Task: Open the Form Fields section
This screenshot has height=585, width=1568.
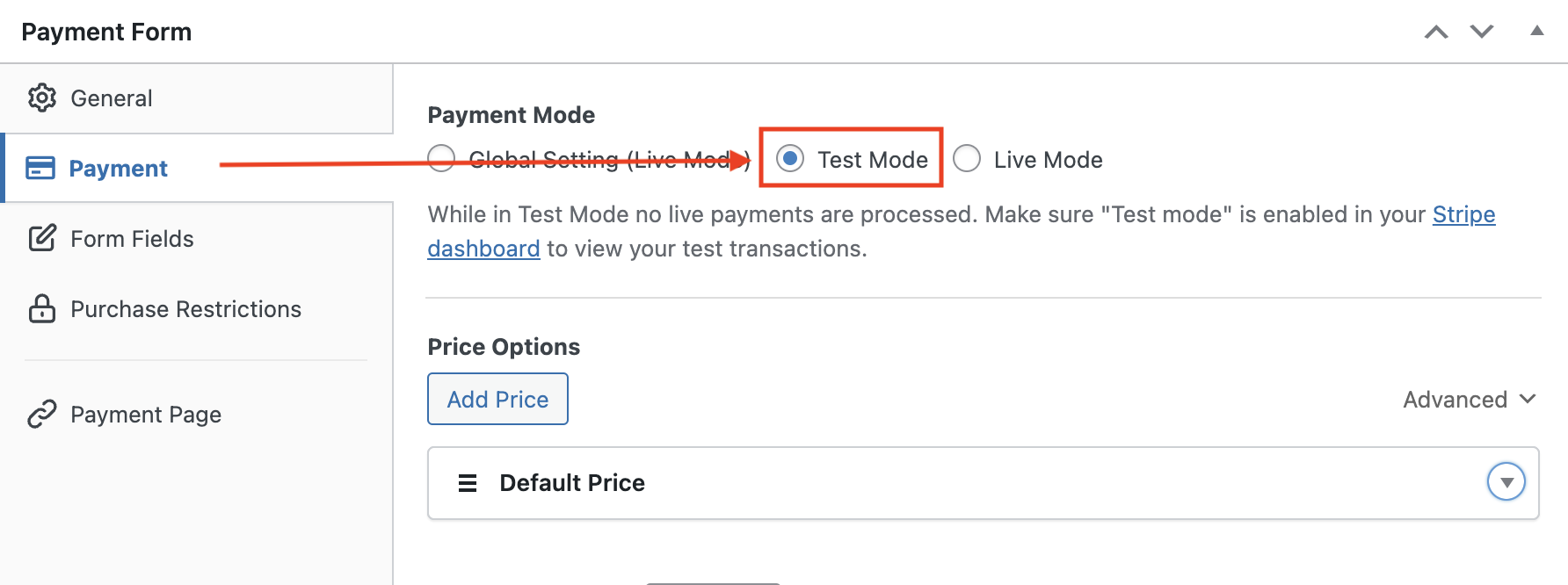Action: pyautogui.click(x=132, y=238)
